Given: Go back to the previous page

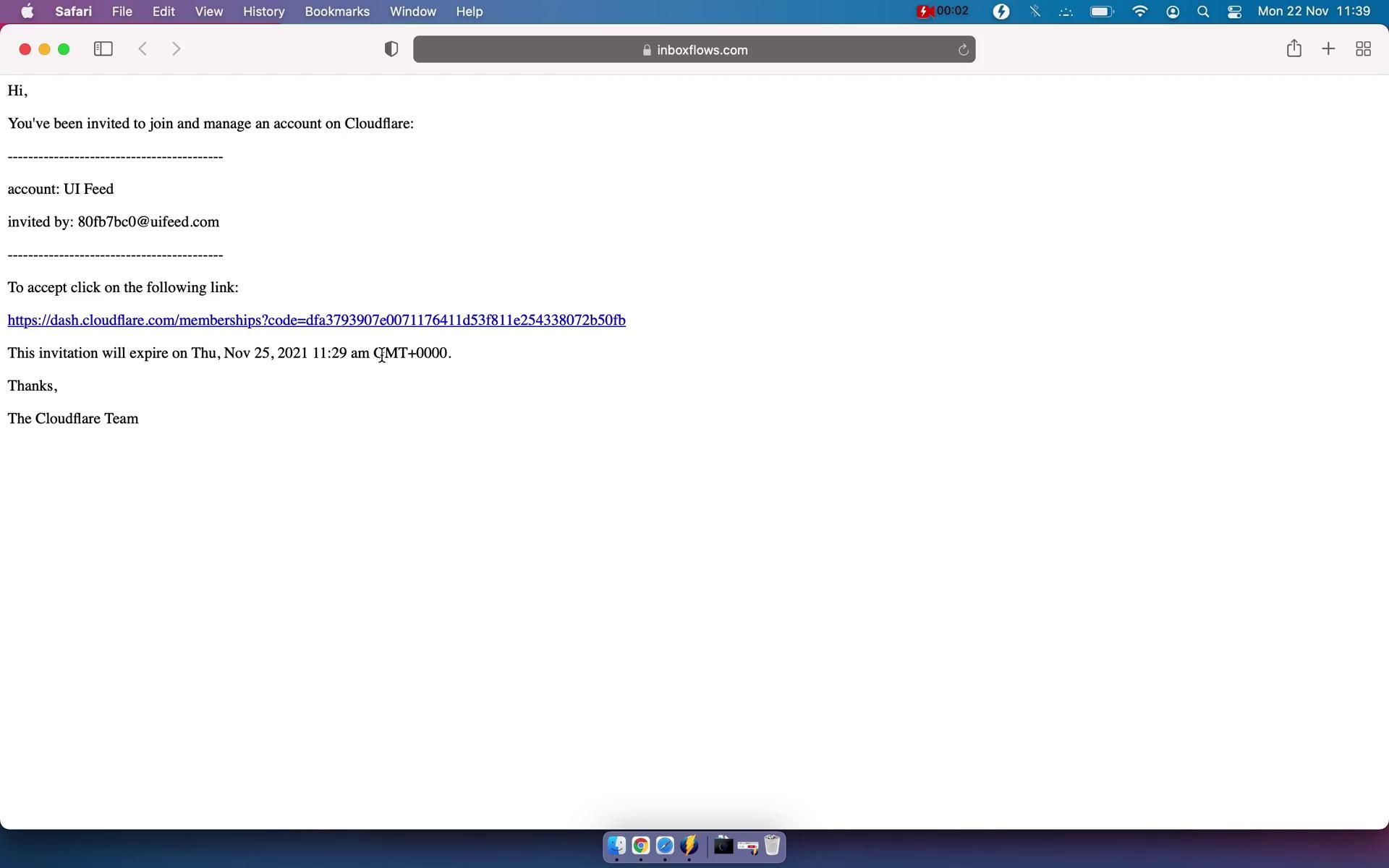Looking at the screenshot, I should 143,49.
